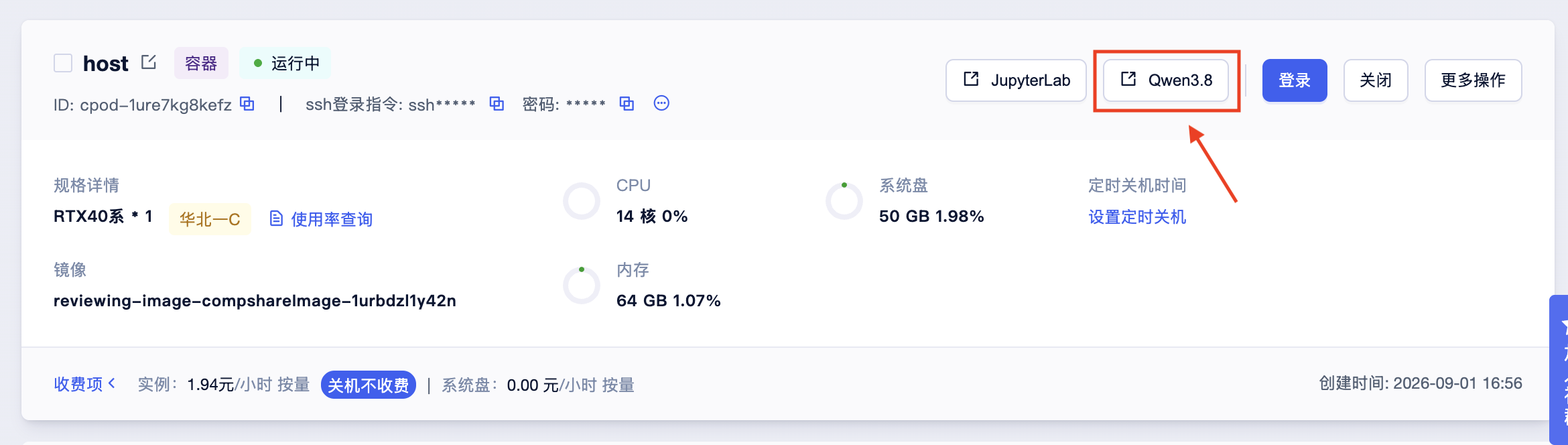
Task: Open Qwen3.8 web interface
Action: click(x=1166, y=80)
